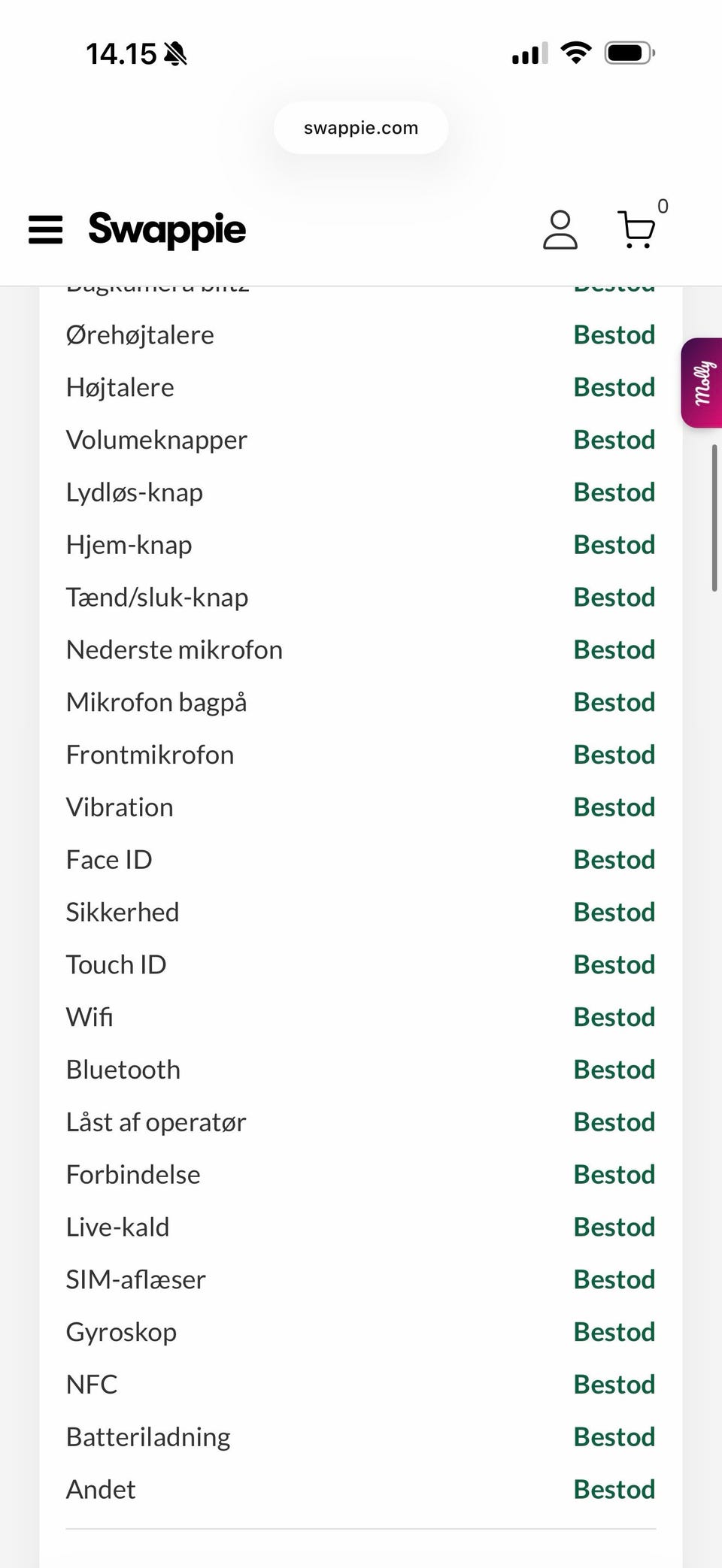Viewport: 722px width, 1568px height.
Task: Tap the Swappie logo
Action: [x=167, y=229]
